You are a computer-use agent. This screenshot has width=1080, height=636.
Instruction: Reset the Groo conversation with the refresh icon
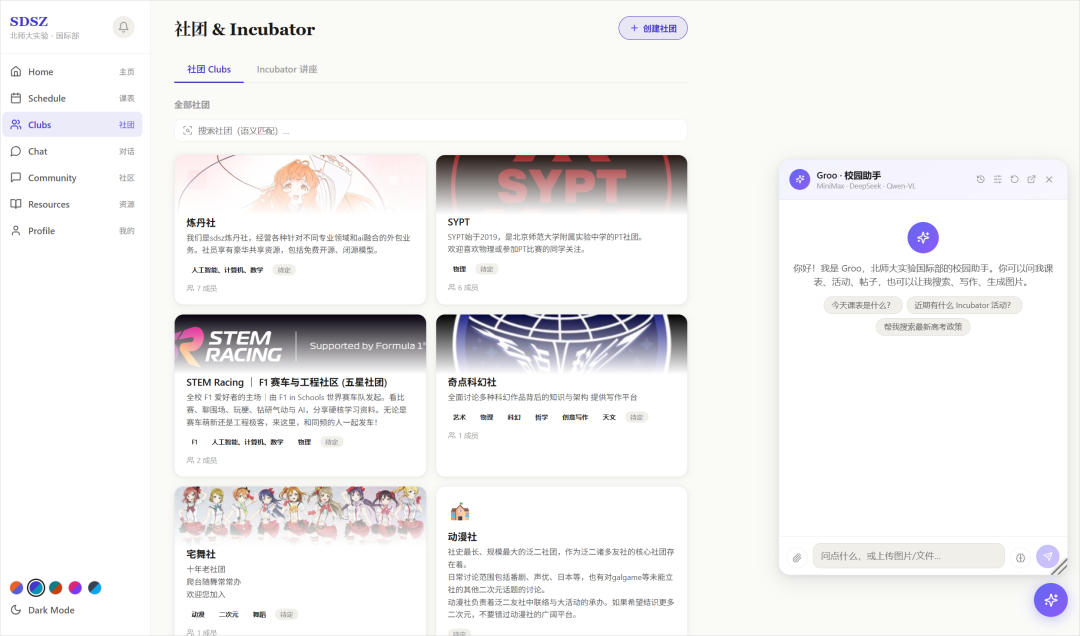[1015, 179]
